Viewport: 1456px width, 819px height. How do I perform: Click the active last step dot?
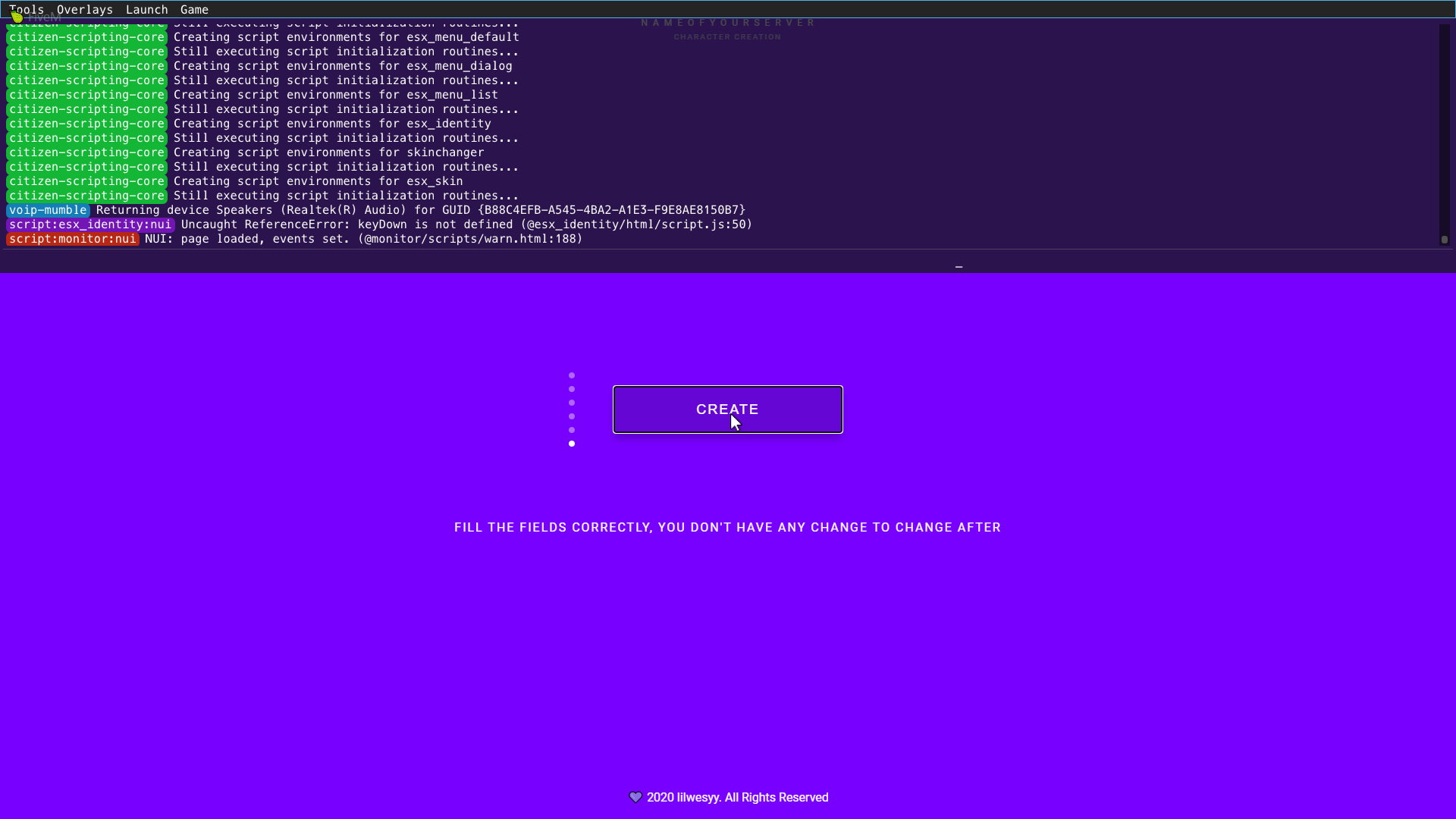[572, 444]
